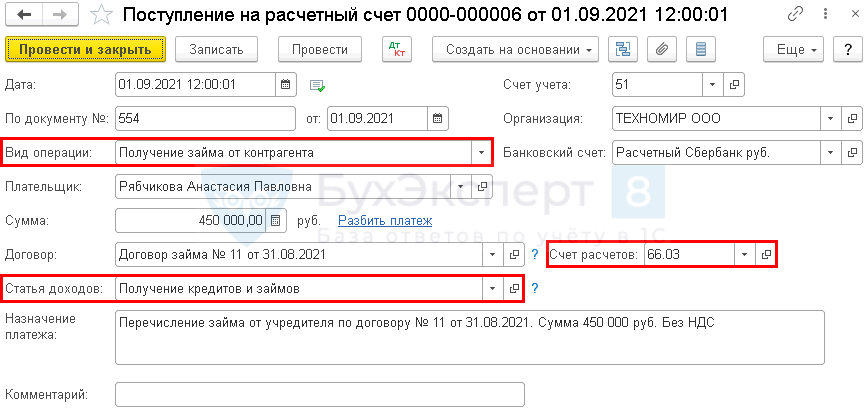The height and width of the screenshot is (412, 866).
Task: Expand the Статья доходов dropdown
Action: coord(493,288)
